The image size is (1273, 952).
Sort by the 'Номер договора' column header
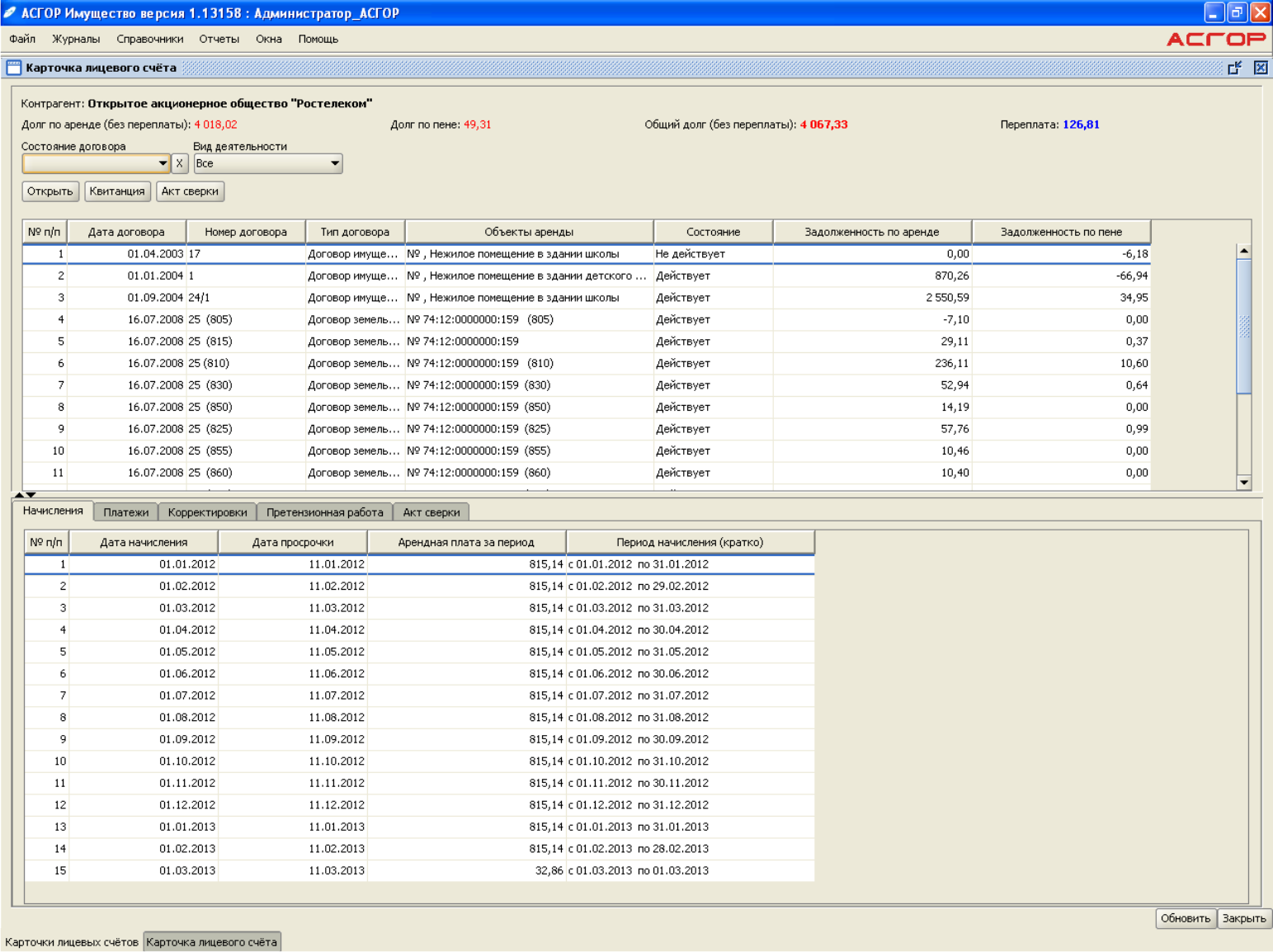(x=246, y=232)
